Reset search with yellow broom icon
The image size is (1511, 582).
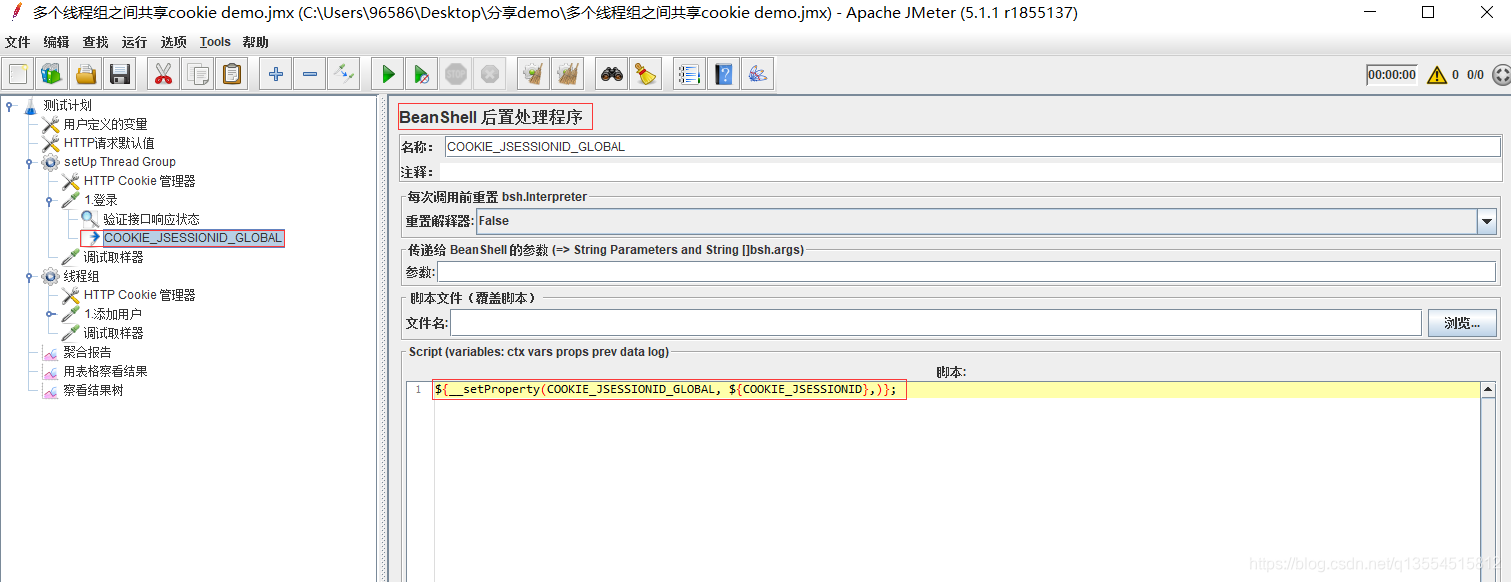pos(646,74)
